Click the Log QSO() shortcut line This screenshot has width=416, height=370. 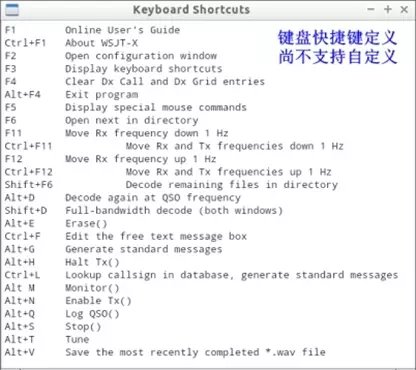(x=62, y=314)
